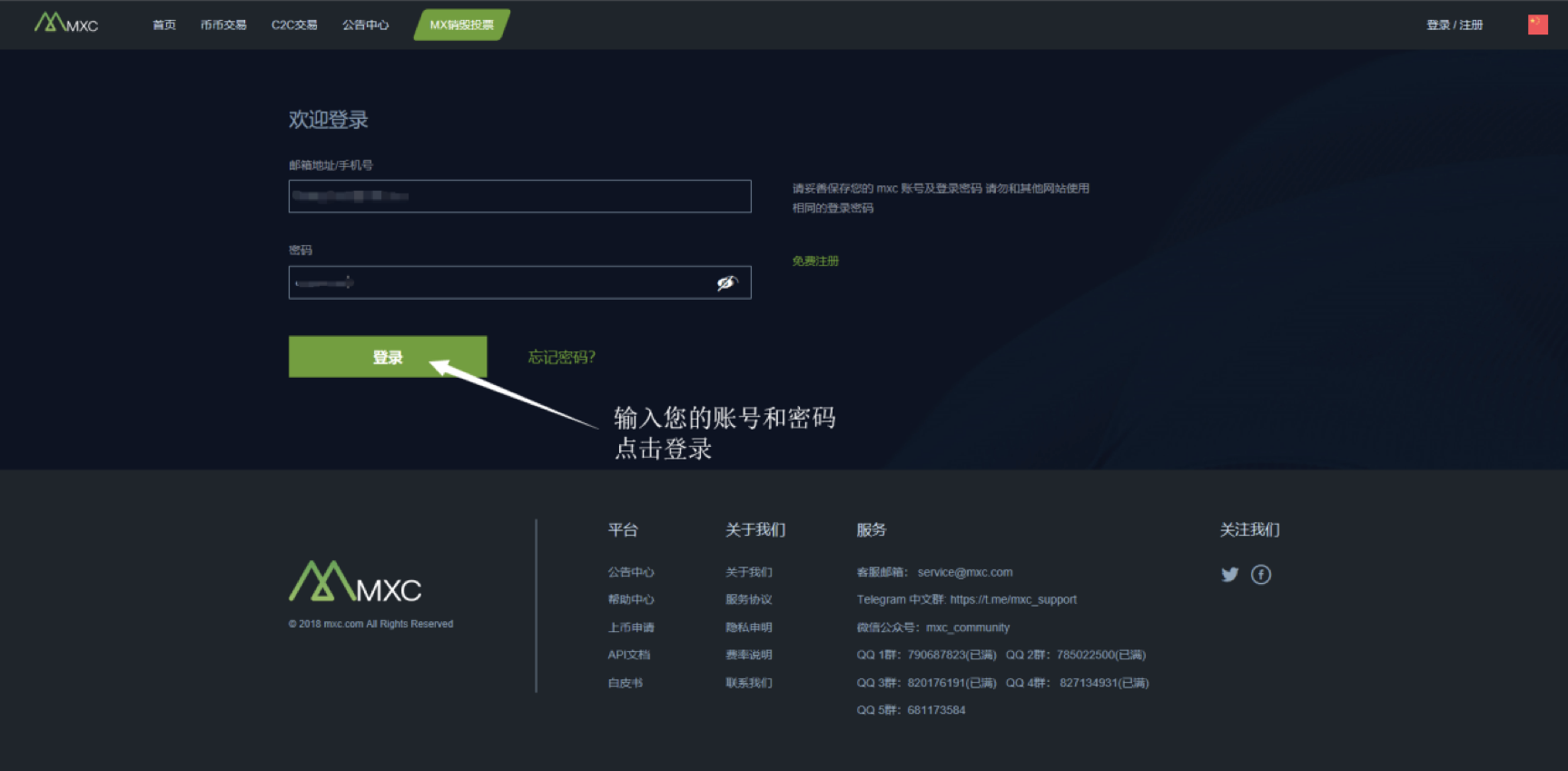This screenshot has width=1568, height=771.
Task: Open 费率说明 footer link
Action: point(749,655)
